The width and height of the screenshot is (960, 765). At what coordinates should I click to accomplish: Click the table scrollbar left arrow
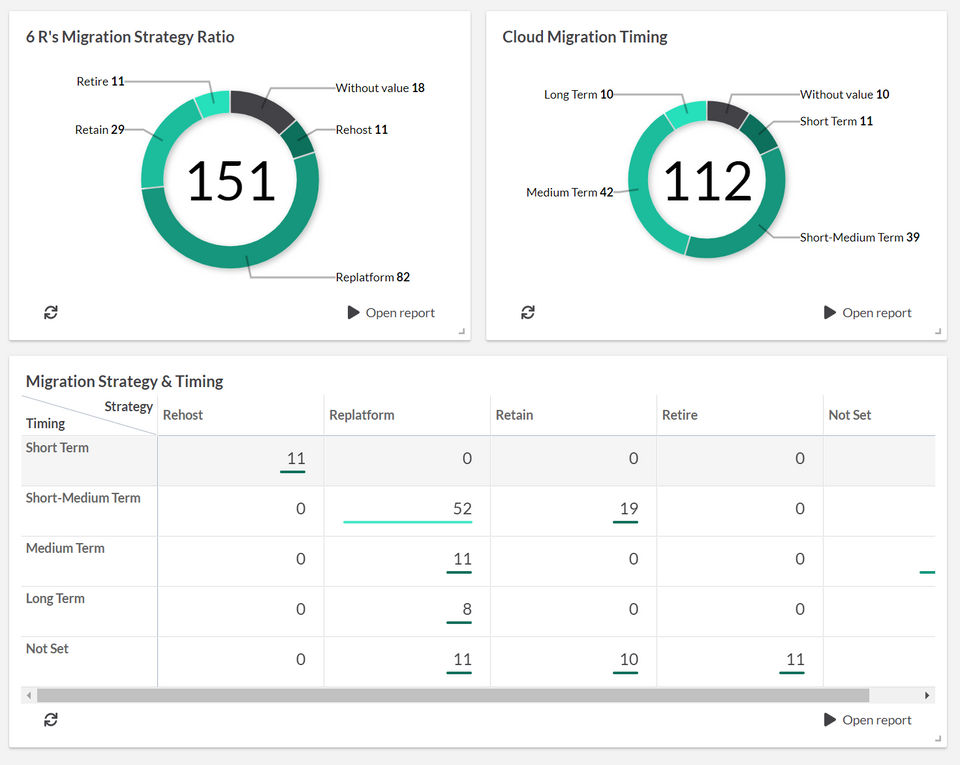[29, 695]
